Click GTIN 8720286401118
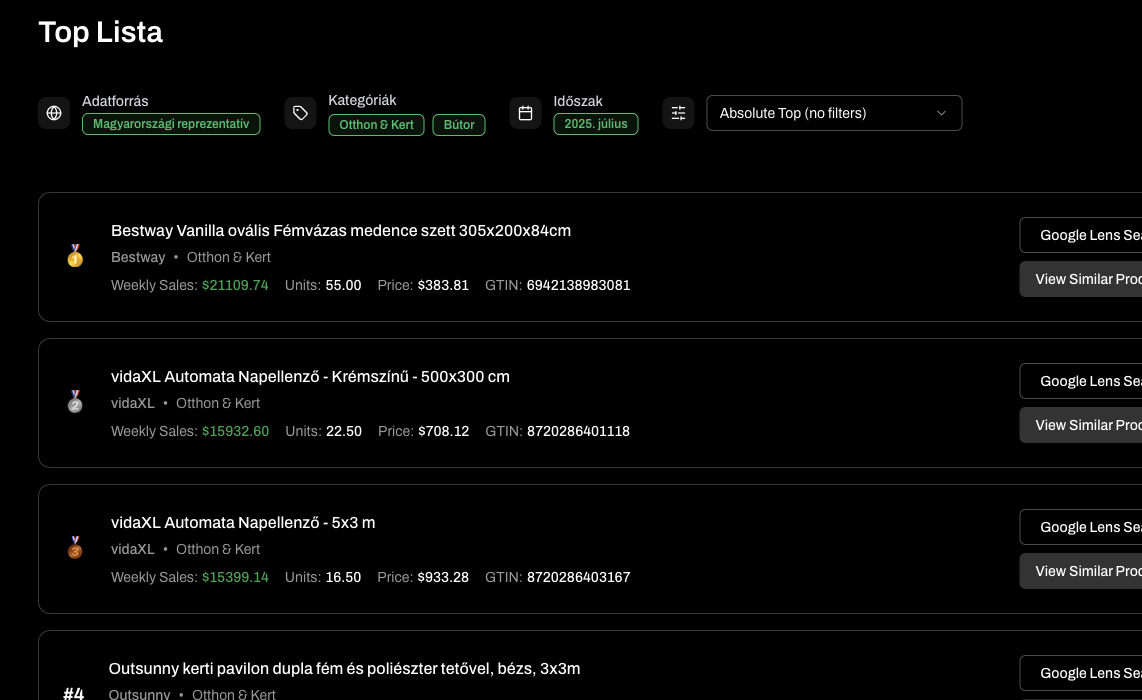 (x=578, y=431)
